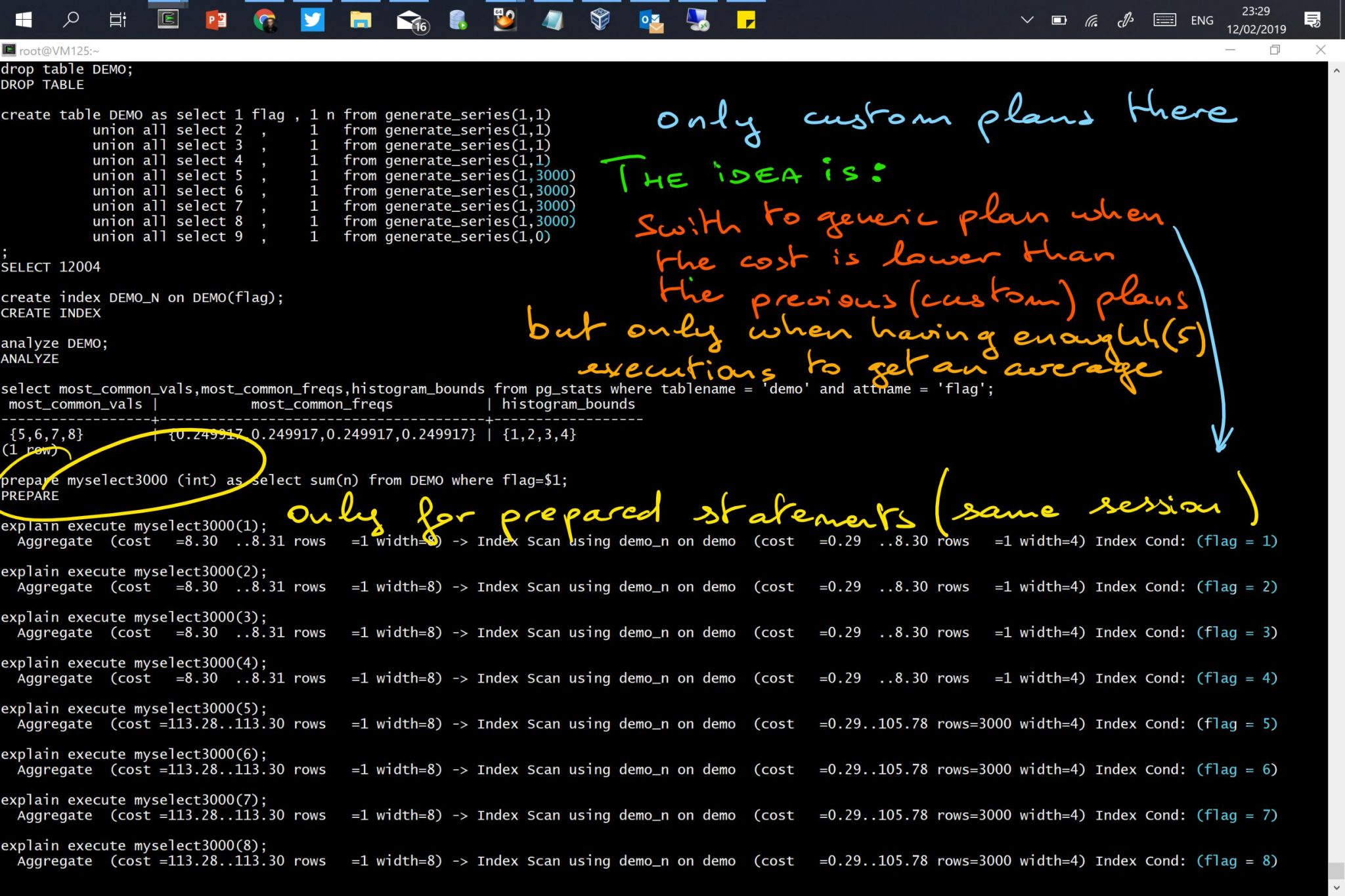Open Task View on the taskbar
The image size is (1345, 896).
117,20
